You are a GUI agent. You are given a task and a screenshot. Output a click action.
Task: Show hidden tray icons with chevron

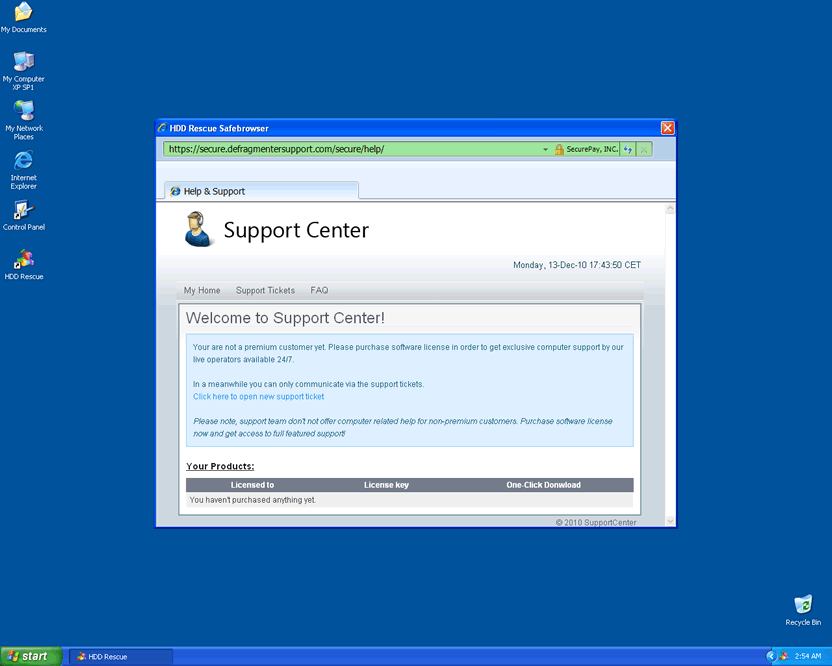(x=770, y=656)
